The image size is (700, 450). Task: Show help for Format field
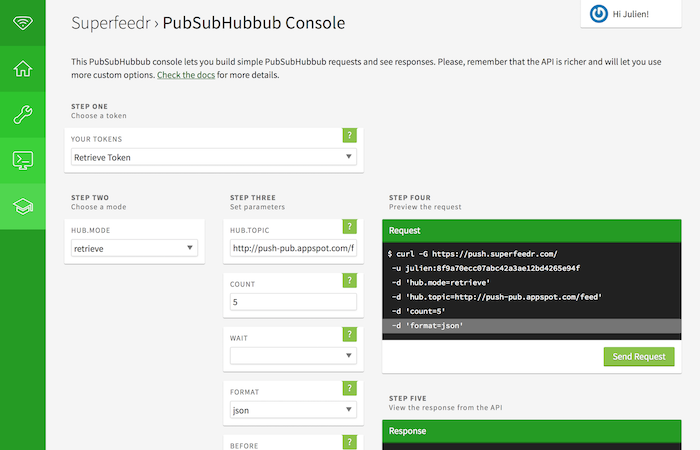click(x=350, y=388)
